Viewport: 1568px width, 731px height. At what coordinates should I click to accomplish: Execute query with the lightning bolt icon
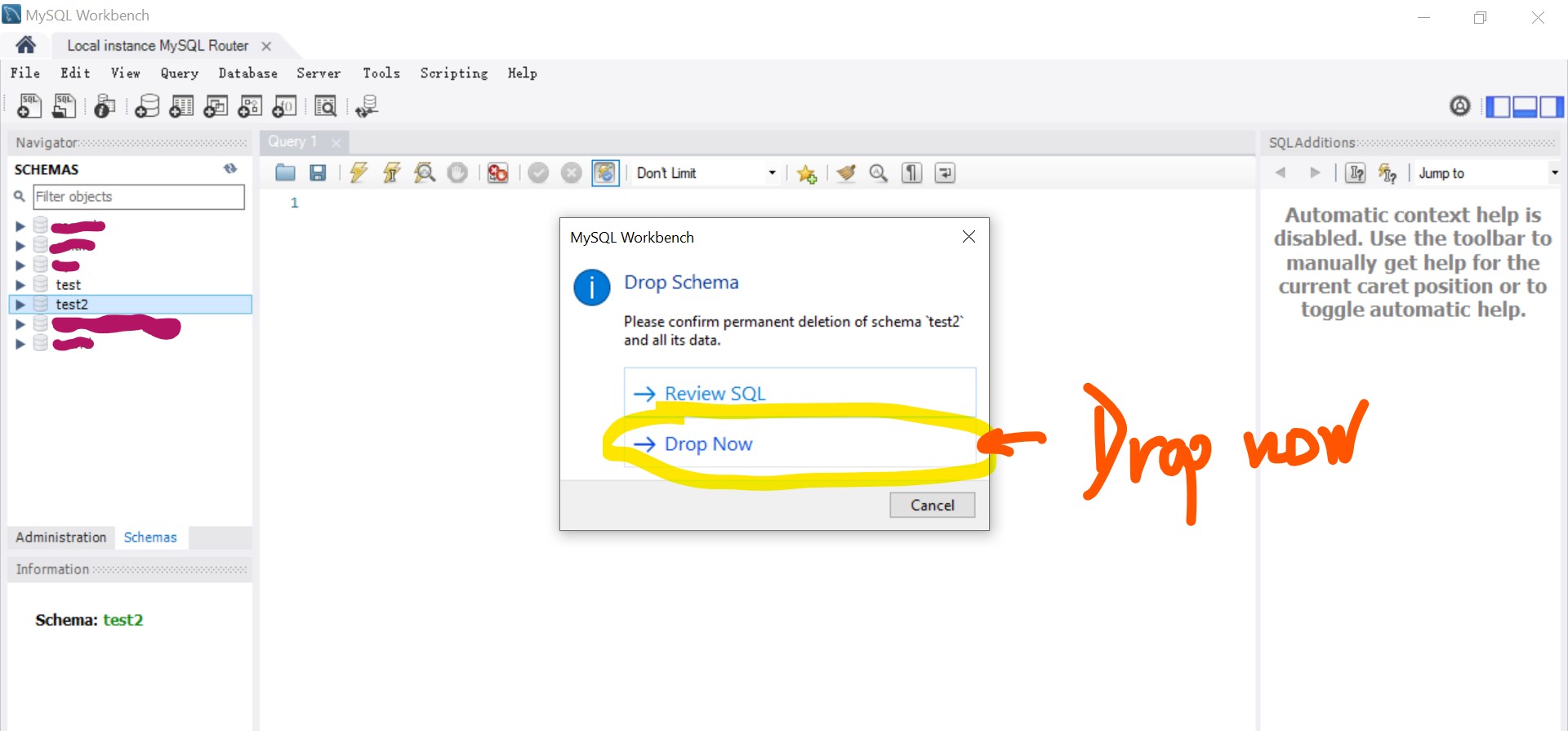[x=359, y=172]
